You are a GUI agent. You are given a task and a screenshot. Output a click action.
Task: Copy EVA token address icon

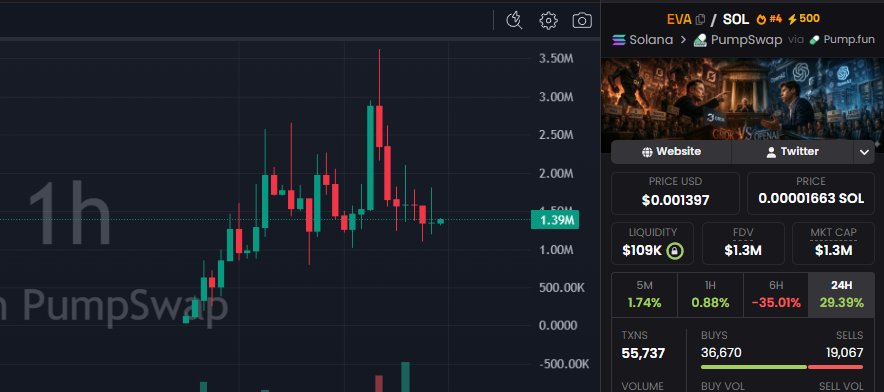point(701,19)
